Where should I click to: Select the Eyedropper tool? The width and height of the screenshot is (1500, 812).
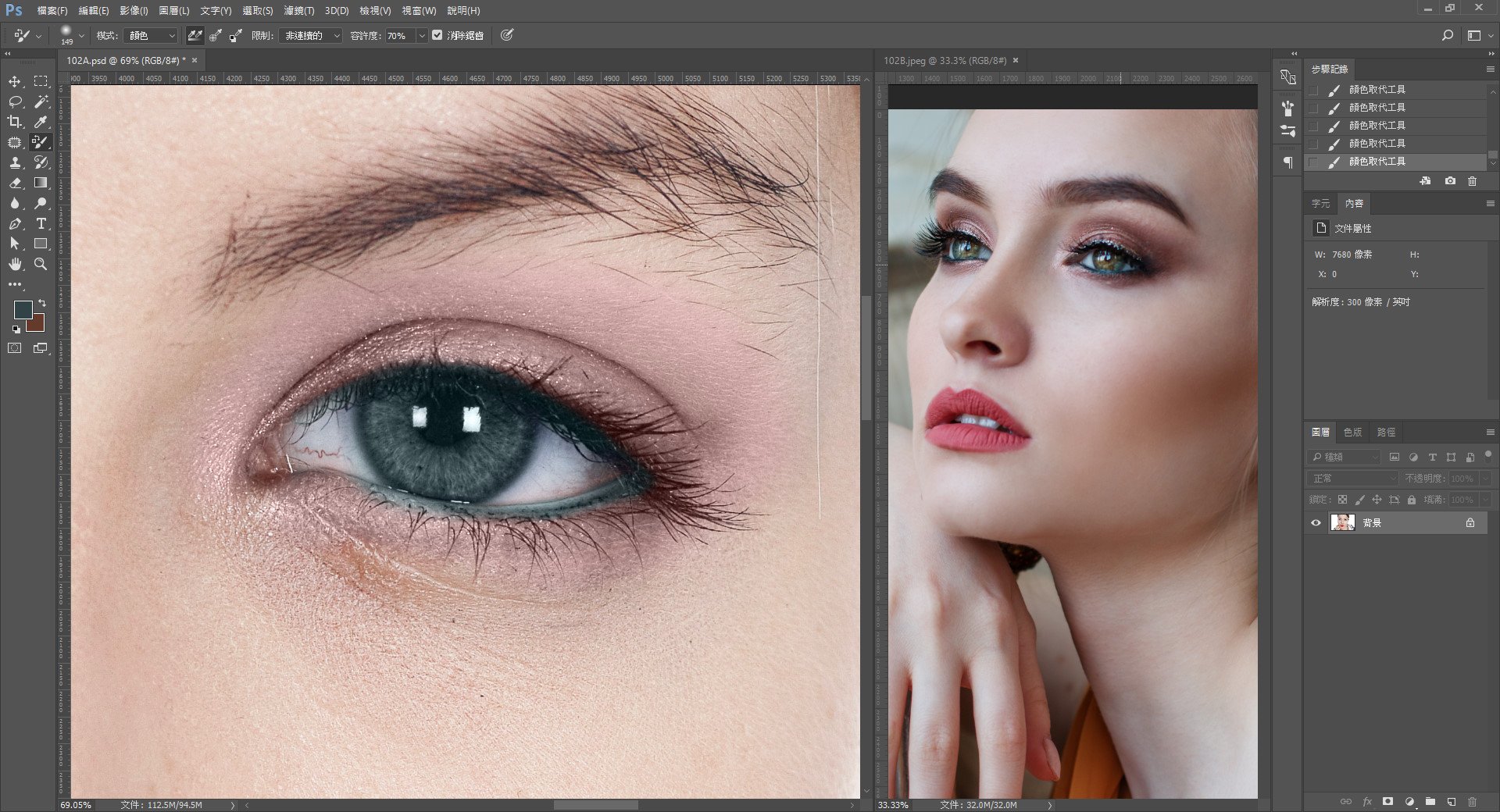[41, 122]
